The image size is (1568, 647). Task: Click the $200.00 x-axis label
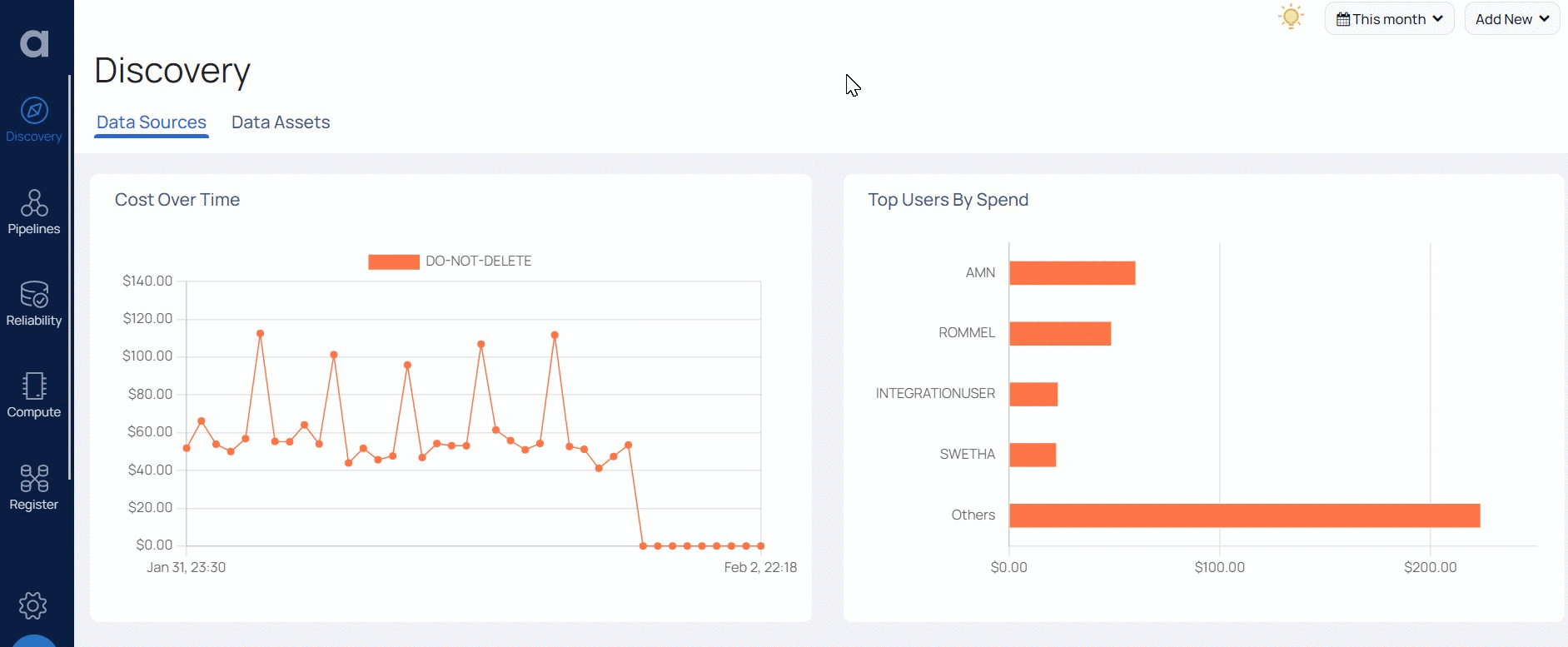[x=1431, y=568]
